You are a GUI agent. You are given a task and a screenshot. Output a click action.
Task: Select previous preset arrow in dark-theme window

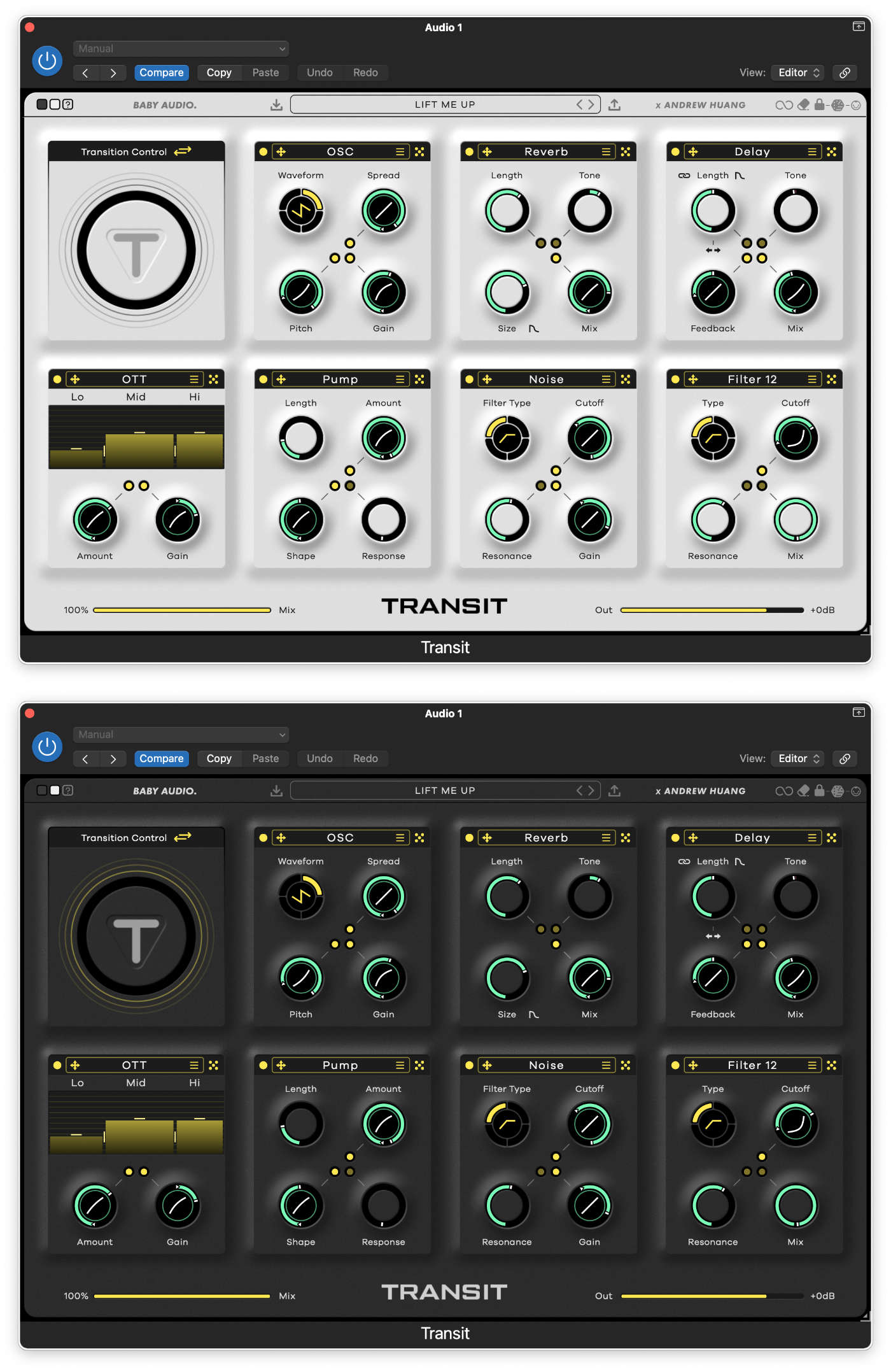pos(579,791)
